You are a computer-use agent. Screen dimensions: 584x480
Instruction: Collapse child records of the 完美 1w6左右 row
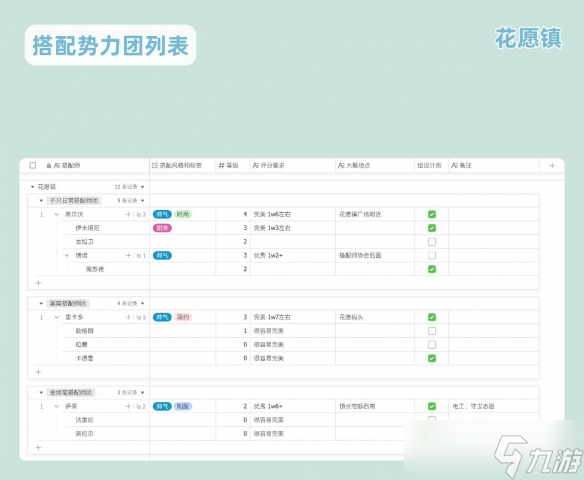click(x=57, y=214)
